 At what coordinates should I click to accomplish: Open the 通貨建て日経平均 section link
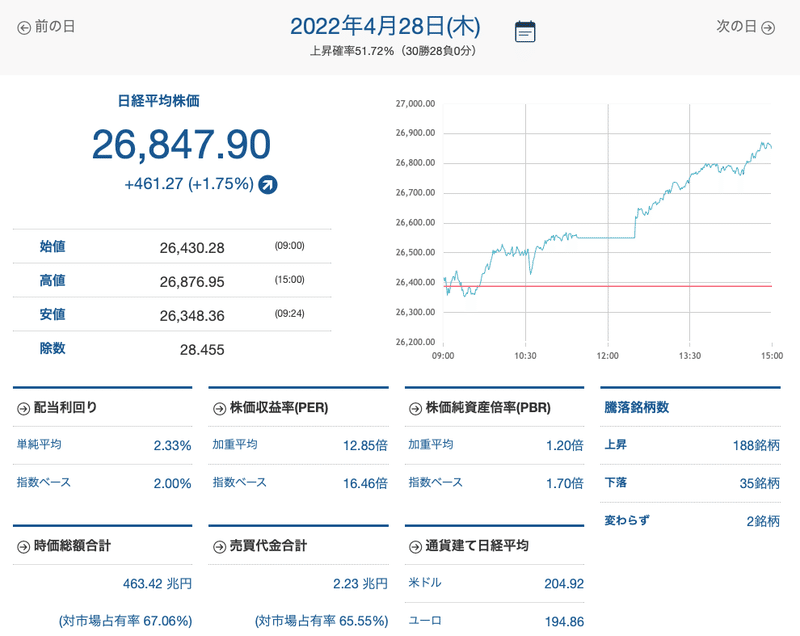pos(468,546)
